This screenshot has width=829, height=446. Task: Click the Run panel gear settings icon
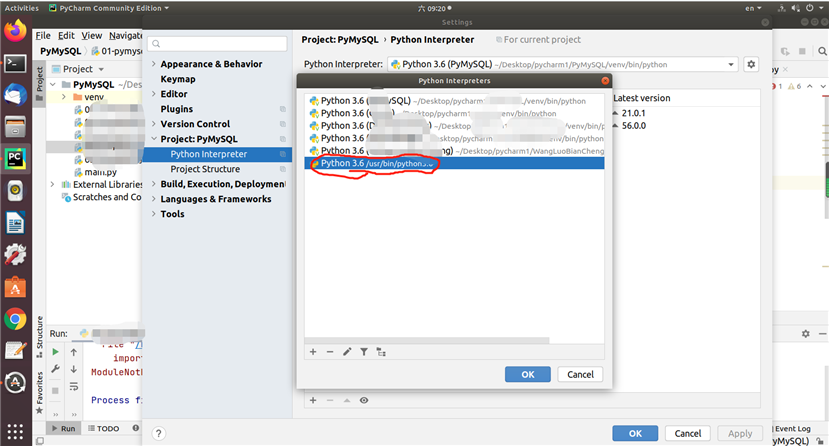click(805, 334)
